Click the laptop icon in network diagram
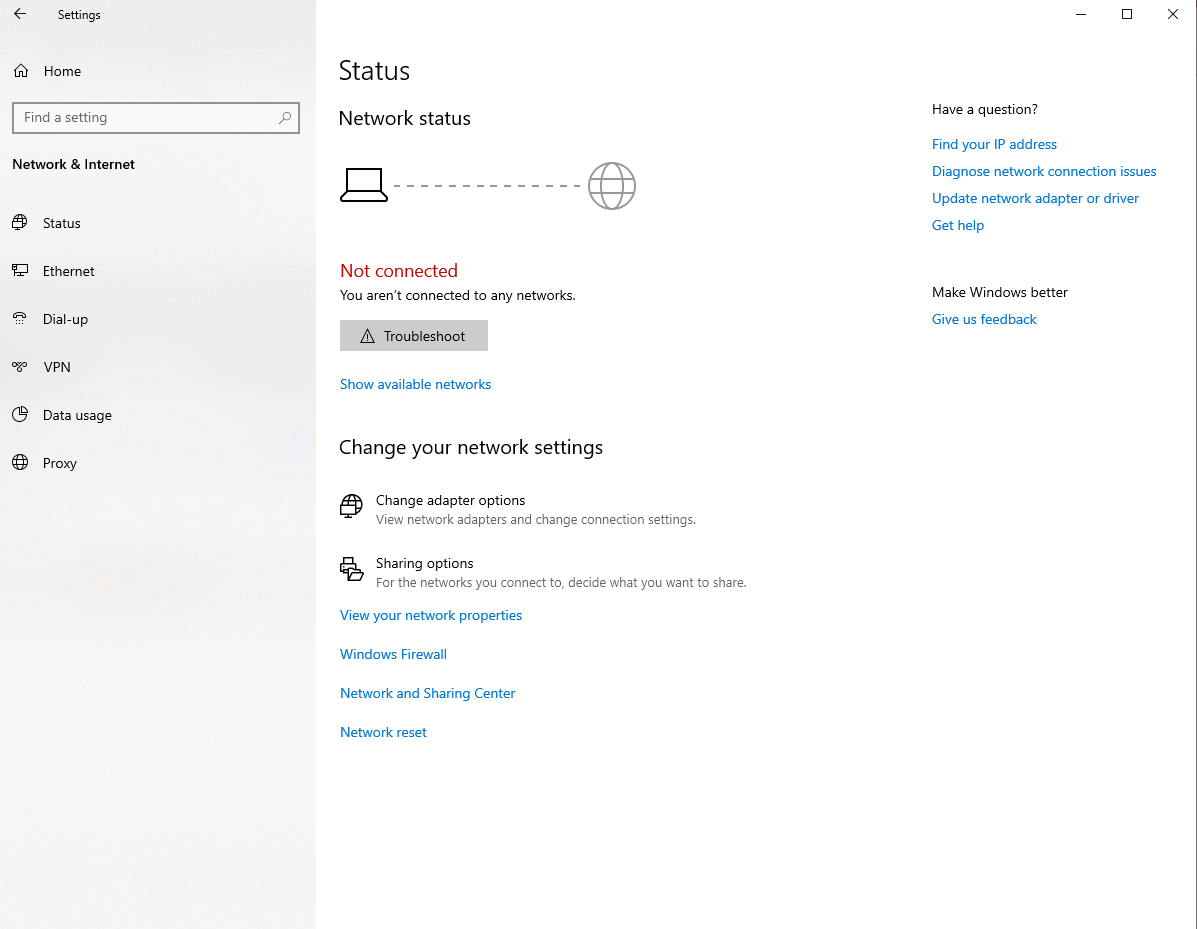1197x929 pixels. click(x=363, y=185)
